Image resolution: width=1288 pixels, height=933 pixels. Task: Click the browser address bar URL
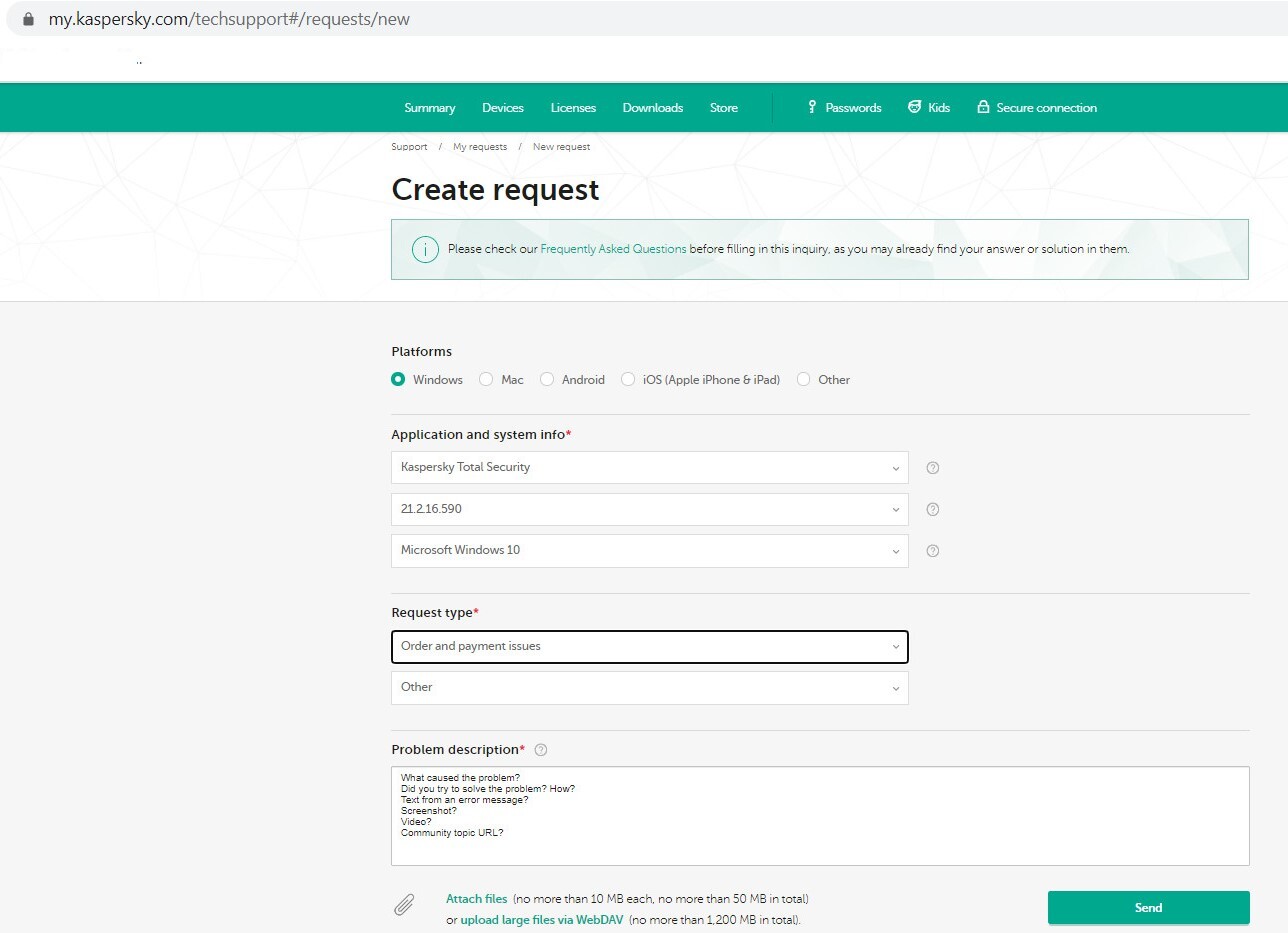tap(229, 19)
